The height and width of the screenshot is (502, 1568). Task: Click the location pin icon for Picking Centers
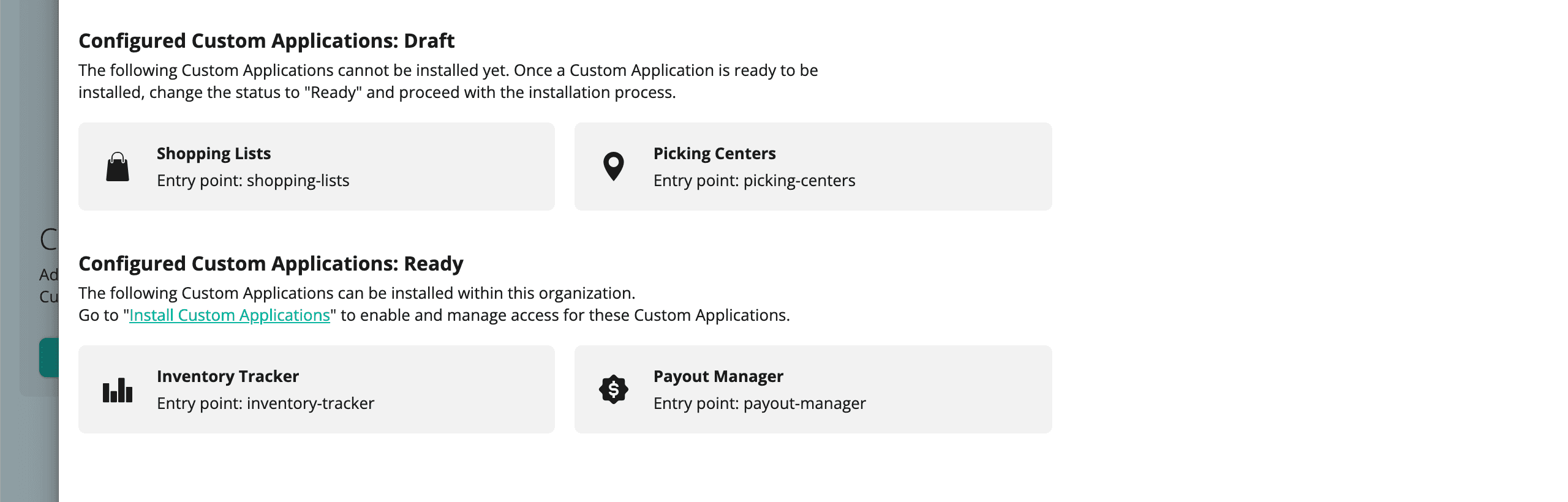[613, 167]
